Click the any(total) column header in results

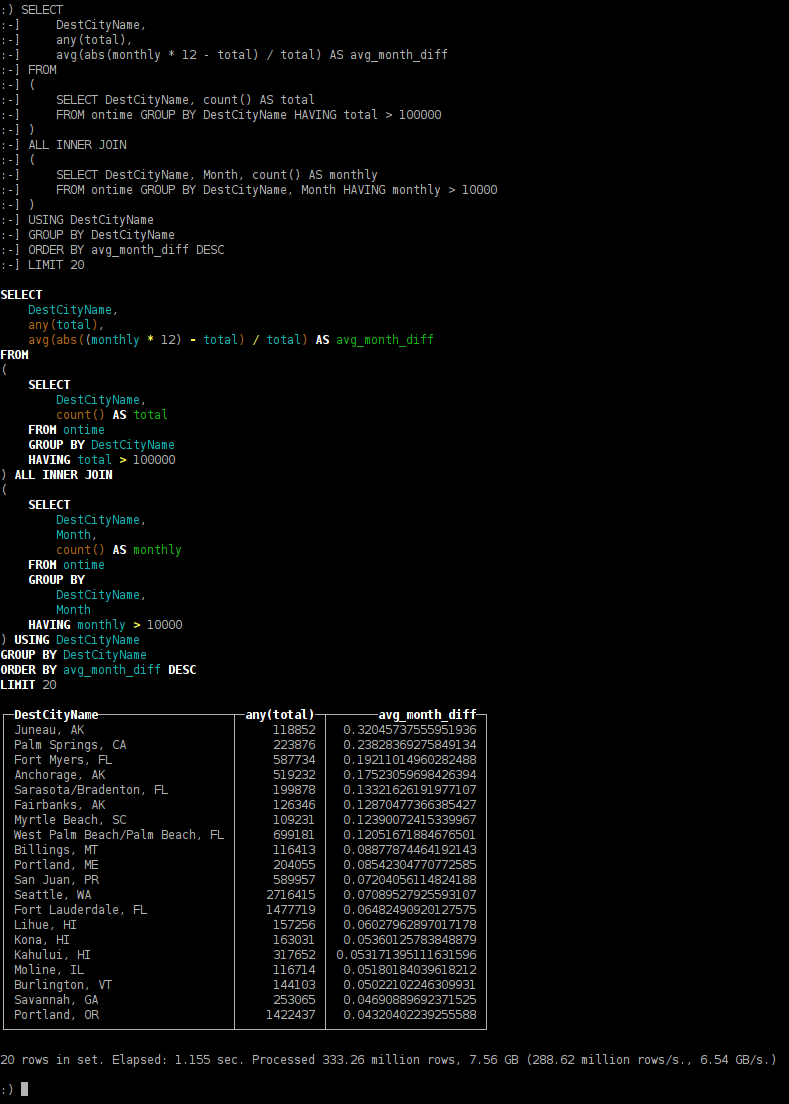pos(280,715)
